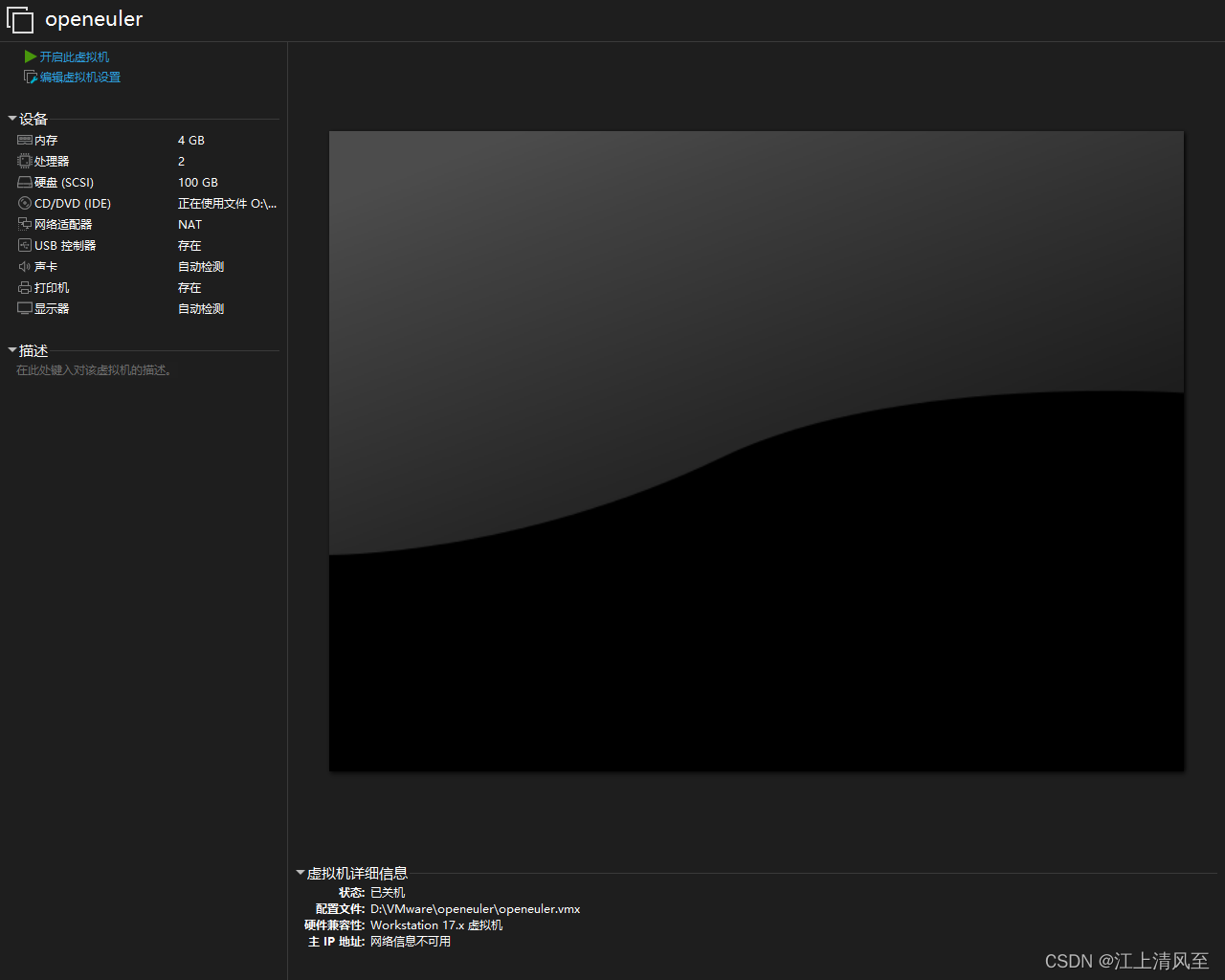Select the 硬盘 (SCSI) row label
1225x980 pixels.
pos(64,183)
